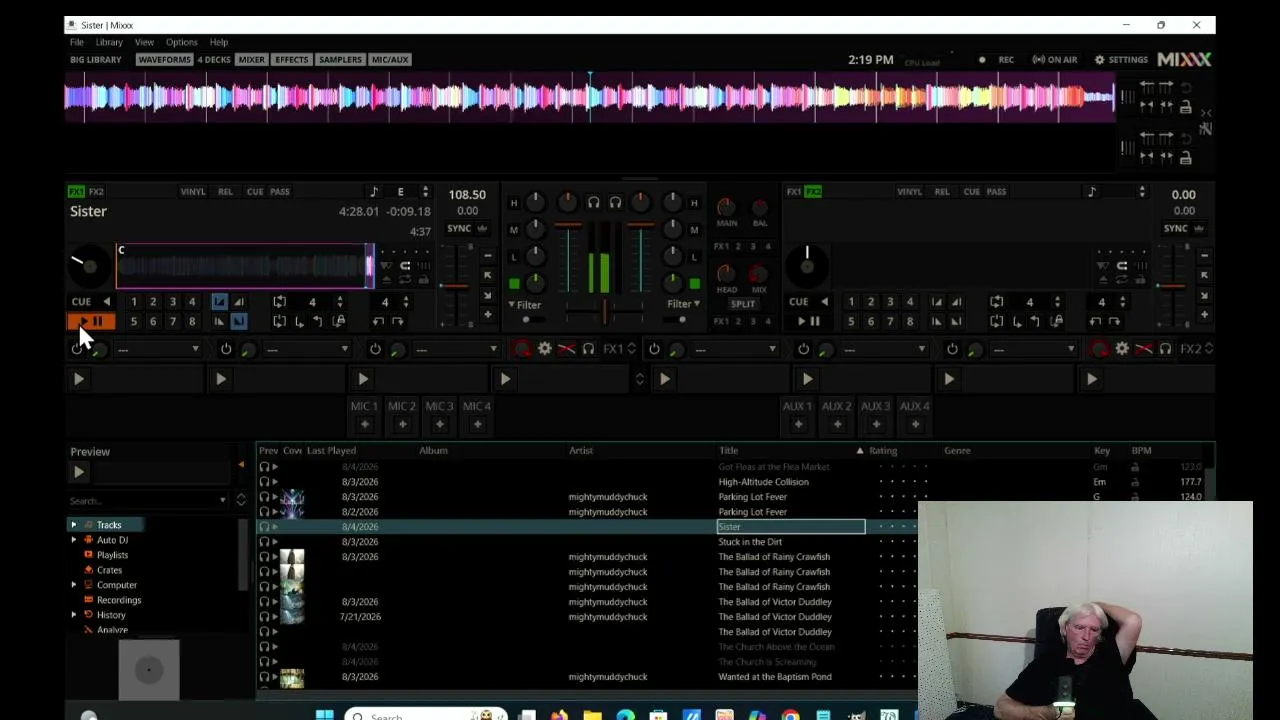Open the File menu

pyautogui.click(x=77, y=42)
